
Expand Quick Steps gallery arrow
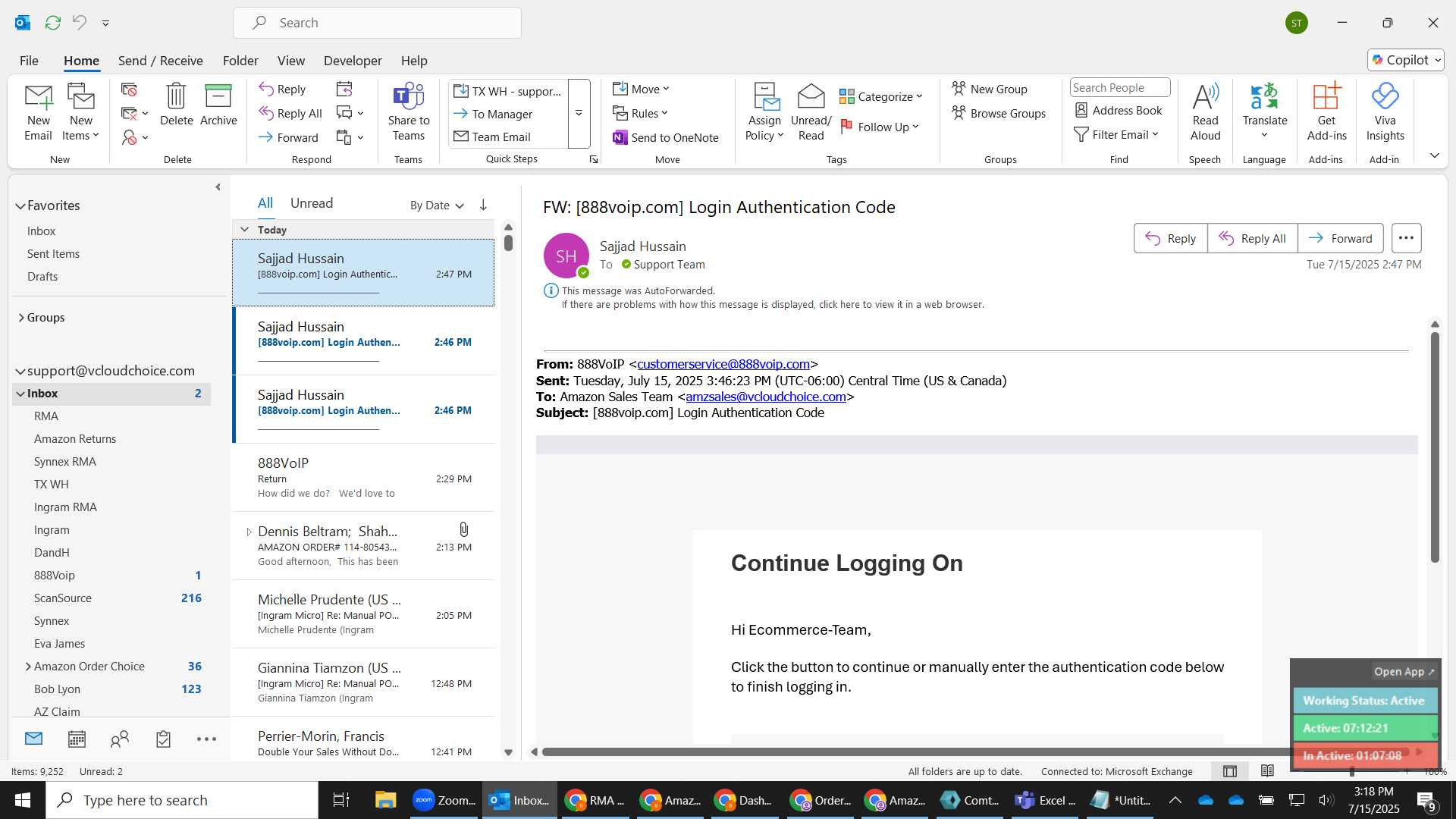[x=579, y=114]
